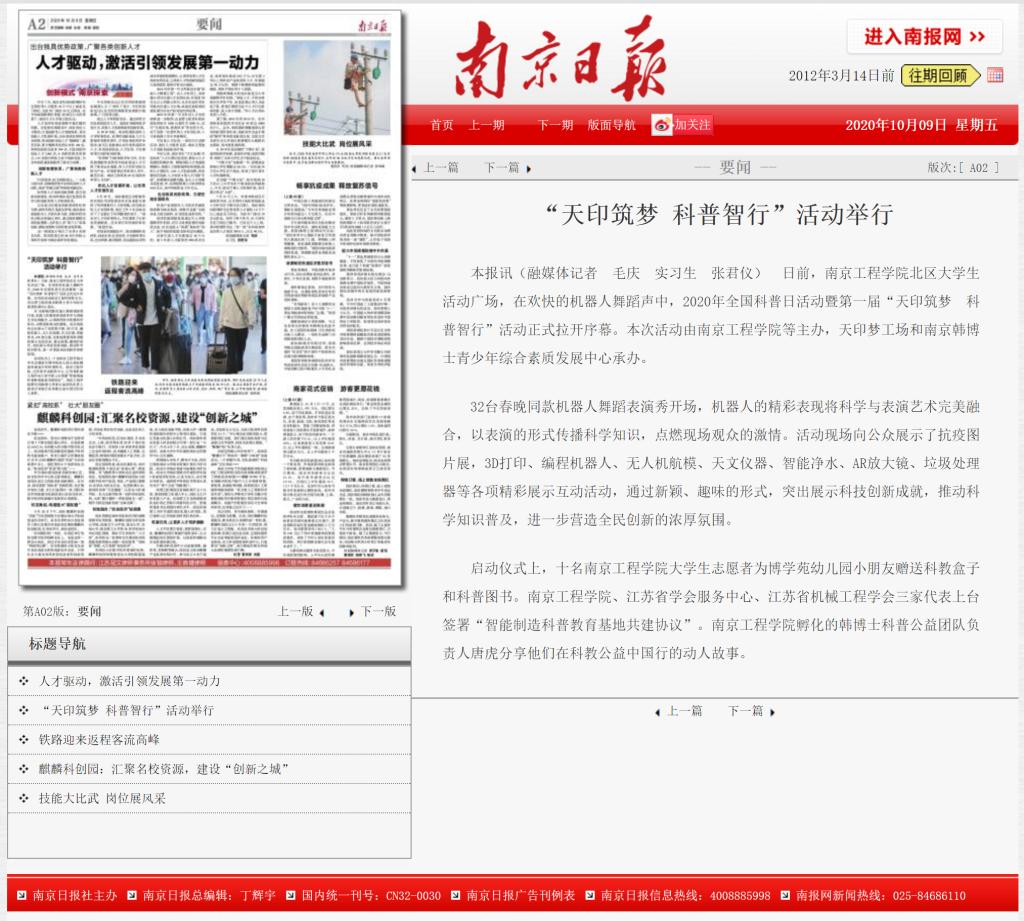The image size is (1024, 921).
Task: Open 麒麟科创园 article in the title list
Action: [x=164, y=769]
